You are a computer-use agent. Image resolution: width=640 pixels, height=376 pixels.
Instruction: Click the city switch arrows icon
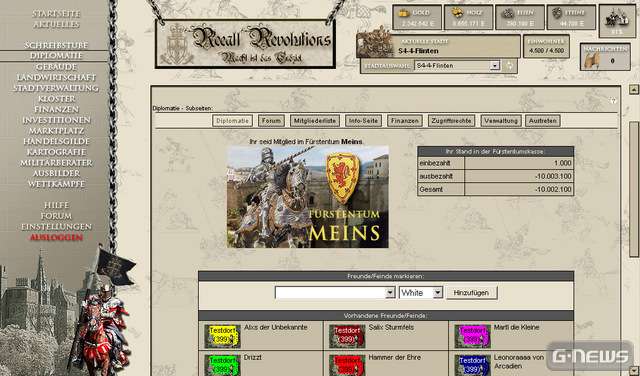point(509,65)
